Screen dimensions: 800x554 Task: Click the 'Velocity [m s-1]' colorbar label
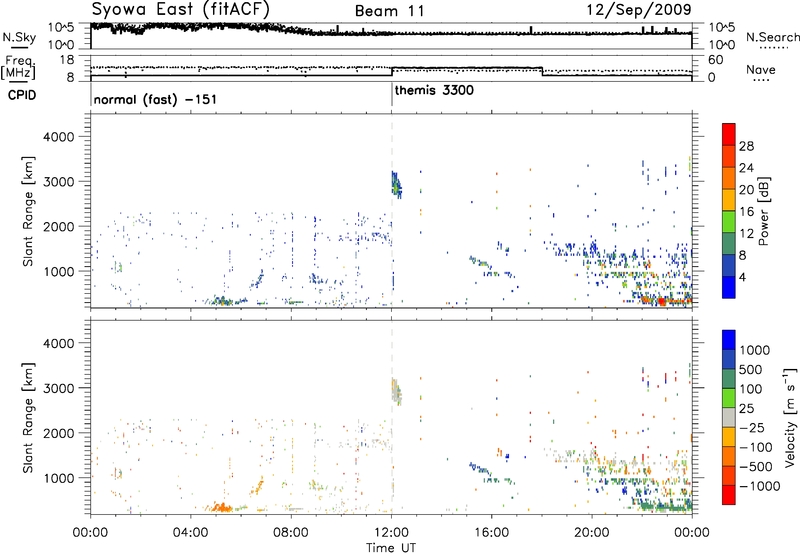point(790,417)
